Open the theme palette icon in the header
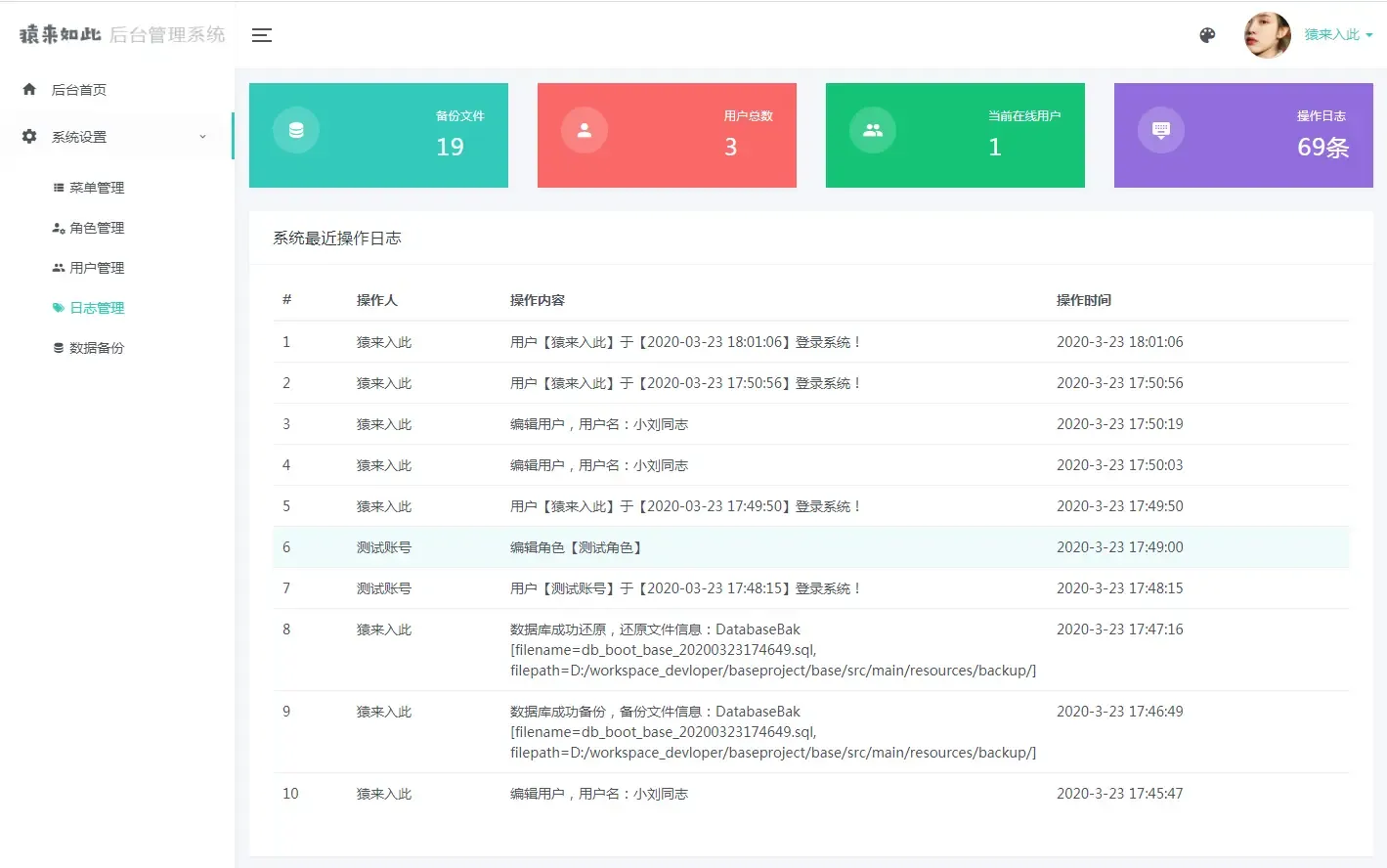The height and width of the screenshot is (868, 1387). tap(1207, 34)
